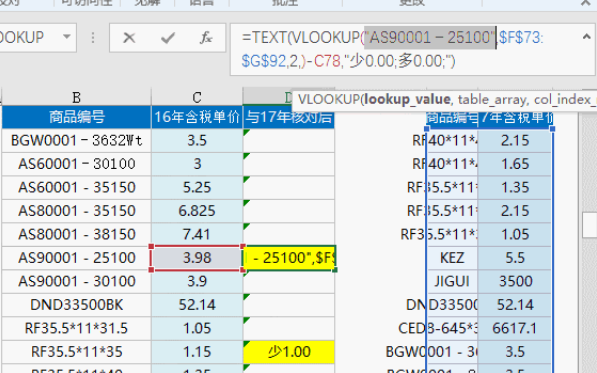The height and width of the screenshot is (373, 597).
Task: Select cell KEZ in right table
Action: coord(452,258)
